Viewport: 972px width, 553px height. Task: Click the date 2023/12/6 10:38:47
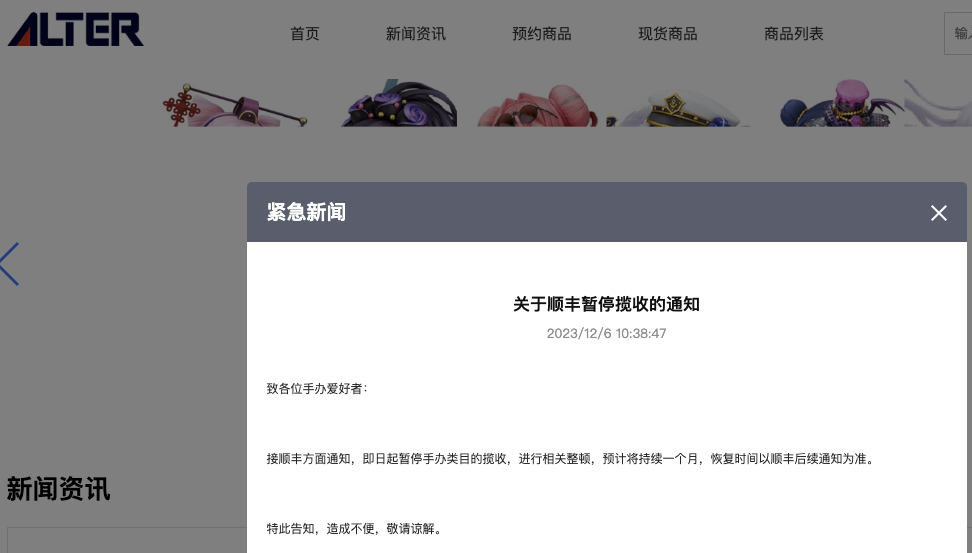(x=606, y=334)
